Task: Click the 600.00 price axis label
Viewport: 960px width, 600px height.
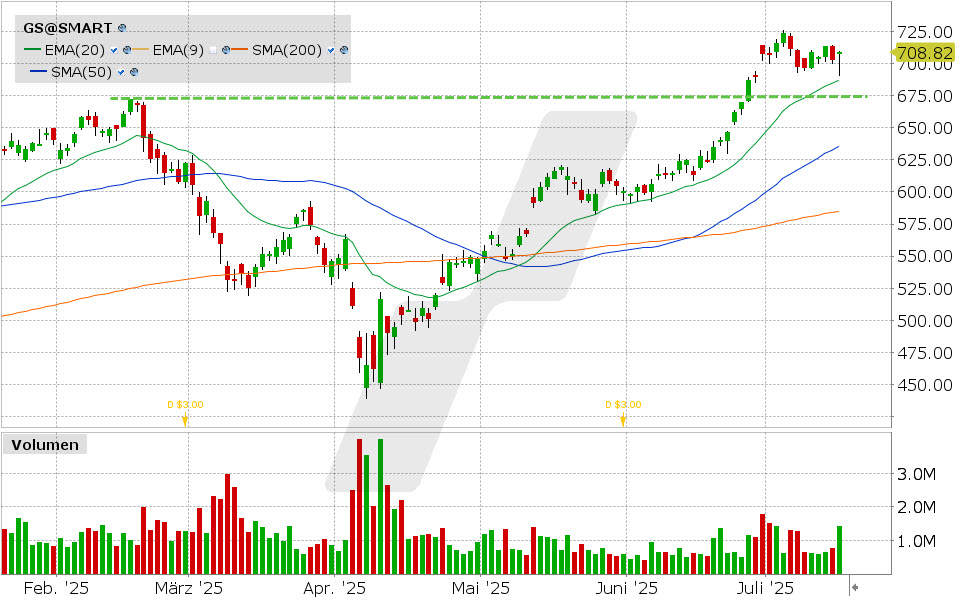Action: tap(924, 192)
